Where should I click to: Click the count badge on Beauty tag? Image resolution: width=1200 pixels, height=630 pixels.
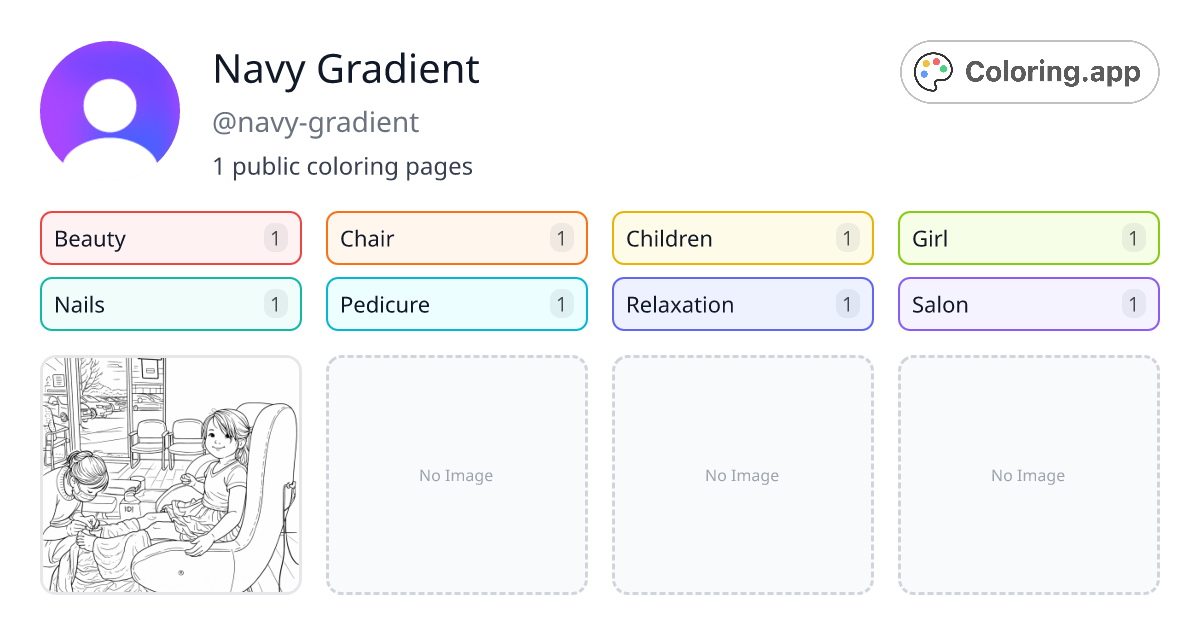pos(275,238)
